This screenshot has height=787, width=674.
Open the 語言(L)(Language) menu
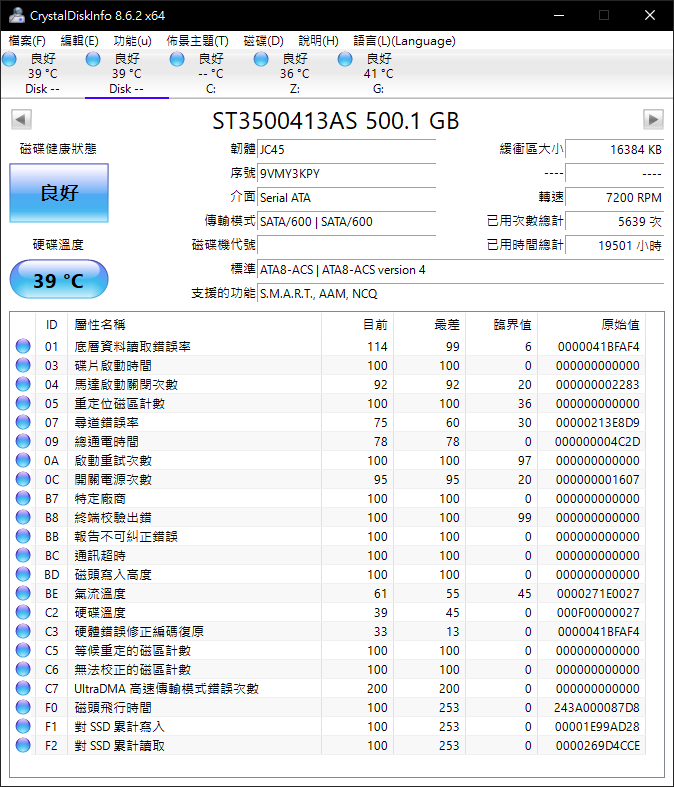pyautogui.click(x=405, y=41)
